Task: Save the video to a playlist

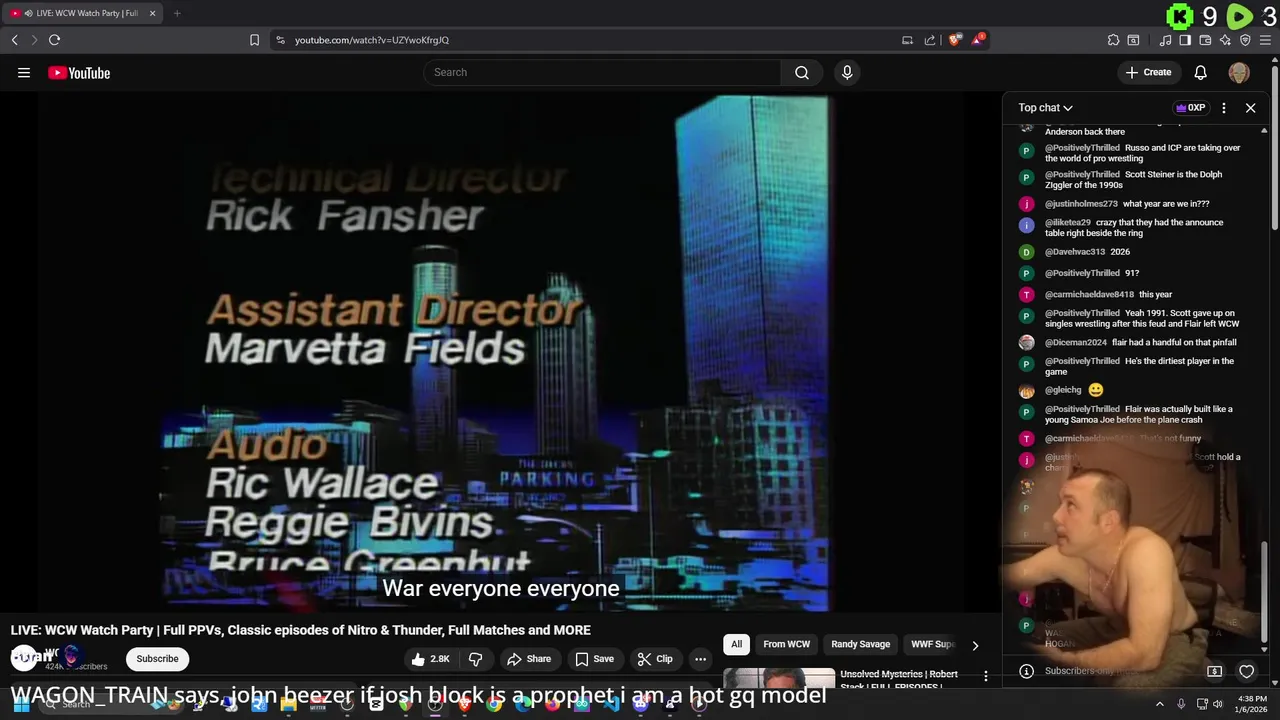Action: pyautogui.click(x=594, y=659)
